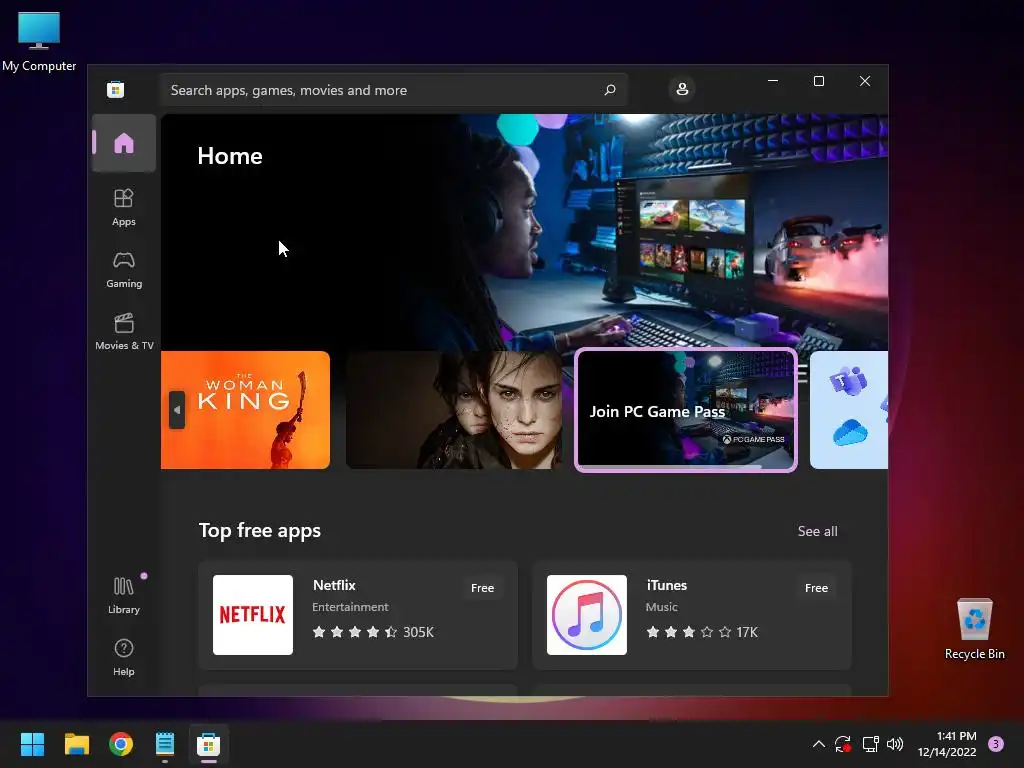Select the My Computer desktop icon

[x=39, y=42]
